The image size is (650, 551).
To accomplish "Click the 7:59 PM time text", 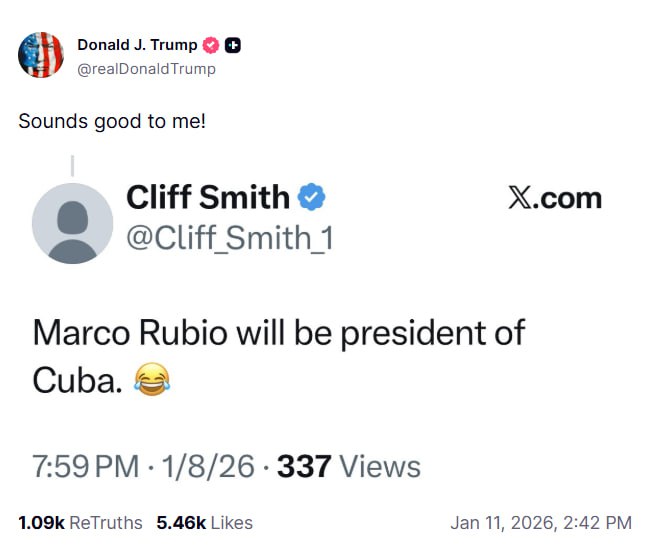I will [85, 466].
